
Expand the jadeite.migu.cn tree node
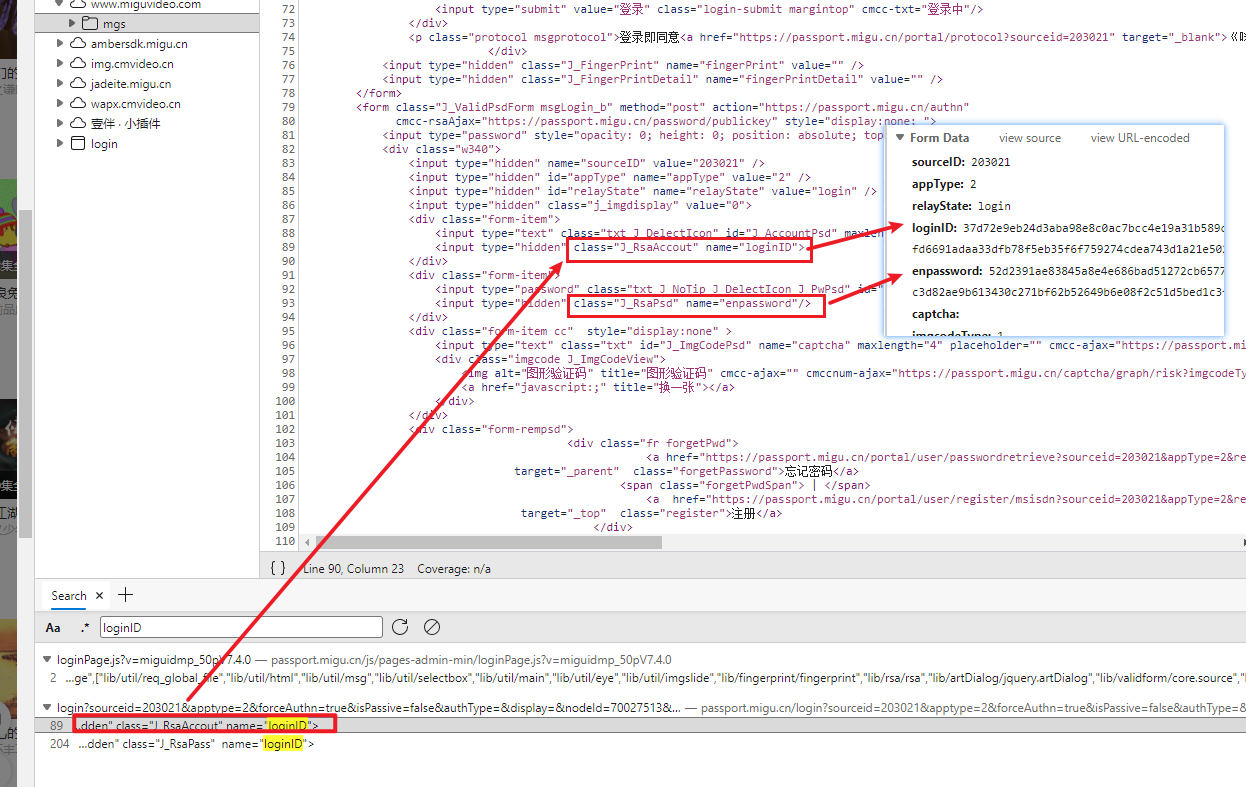point(60,83)
